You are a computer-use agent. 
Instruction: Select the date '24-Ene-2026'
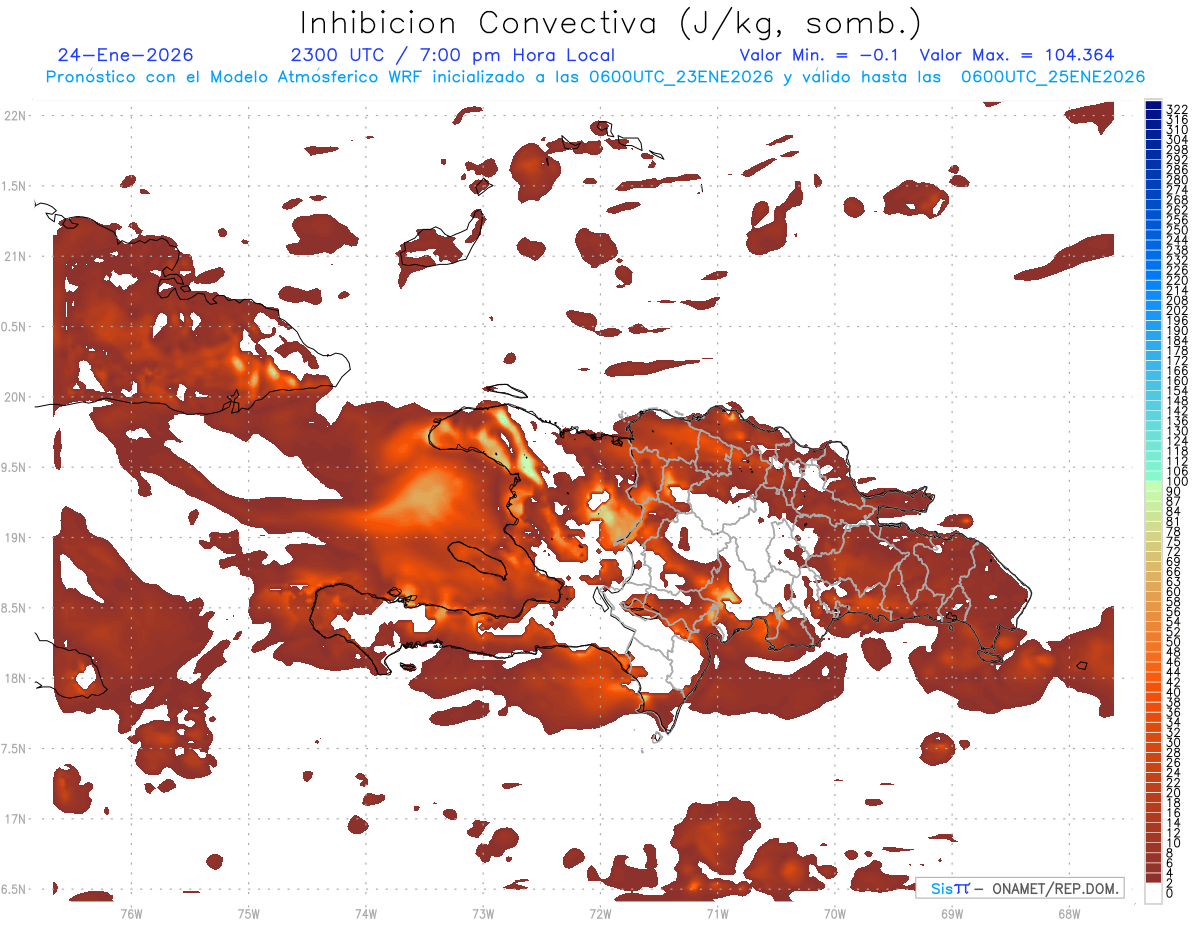[126, 55]
